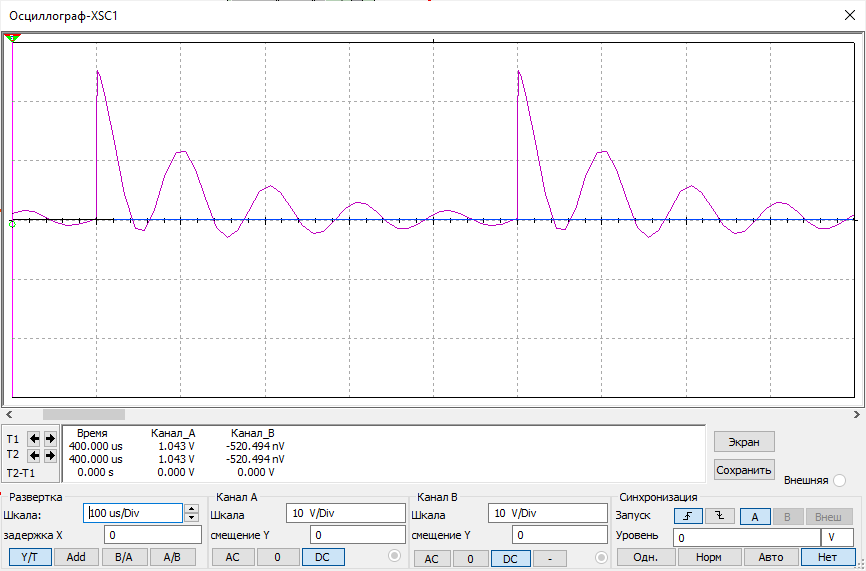Choose normal trigger mode Норм
The height and width of the screenshot is (571, 866).
coord(709,557)
